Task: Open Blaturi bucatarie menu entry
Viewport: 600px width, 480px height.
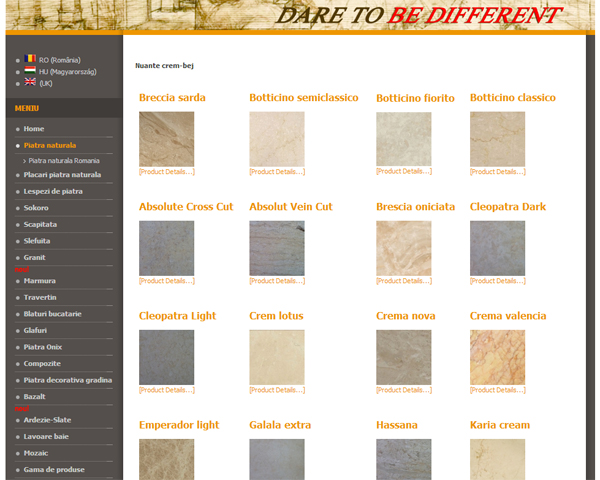Action: pos(52,313)
